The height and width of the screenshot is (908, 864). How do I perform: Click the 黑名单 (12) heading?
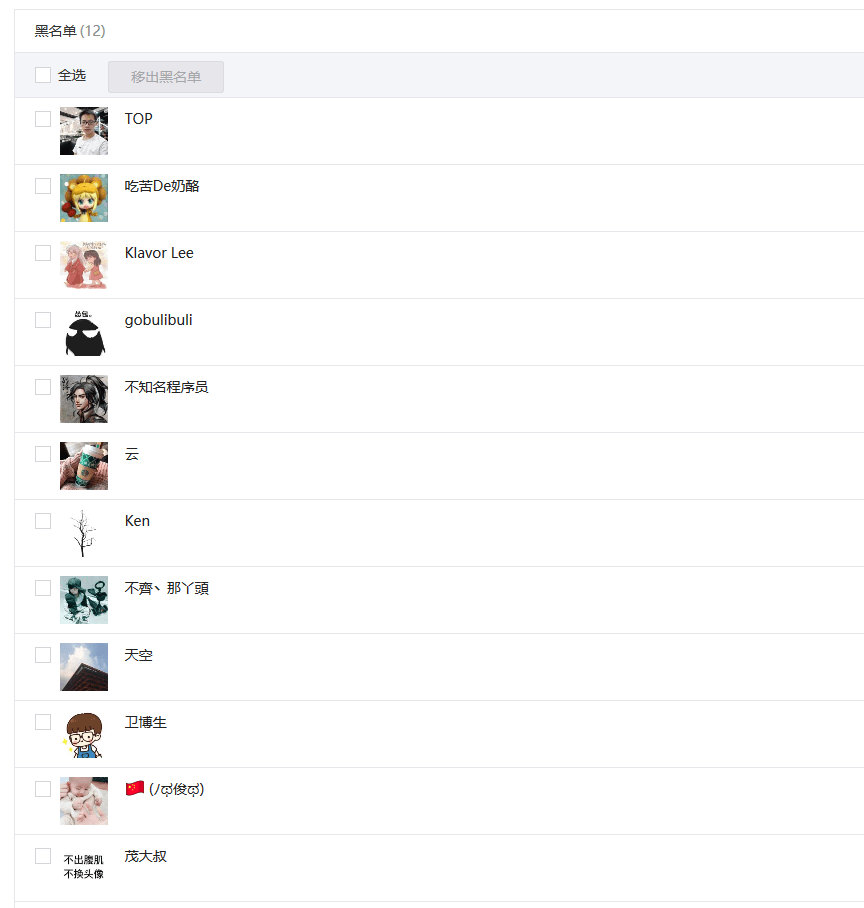coord(69,31)
